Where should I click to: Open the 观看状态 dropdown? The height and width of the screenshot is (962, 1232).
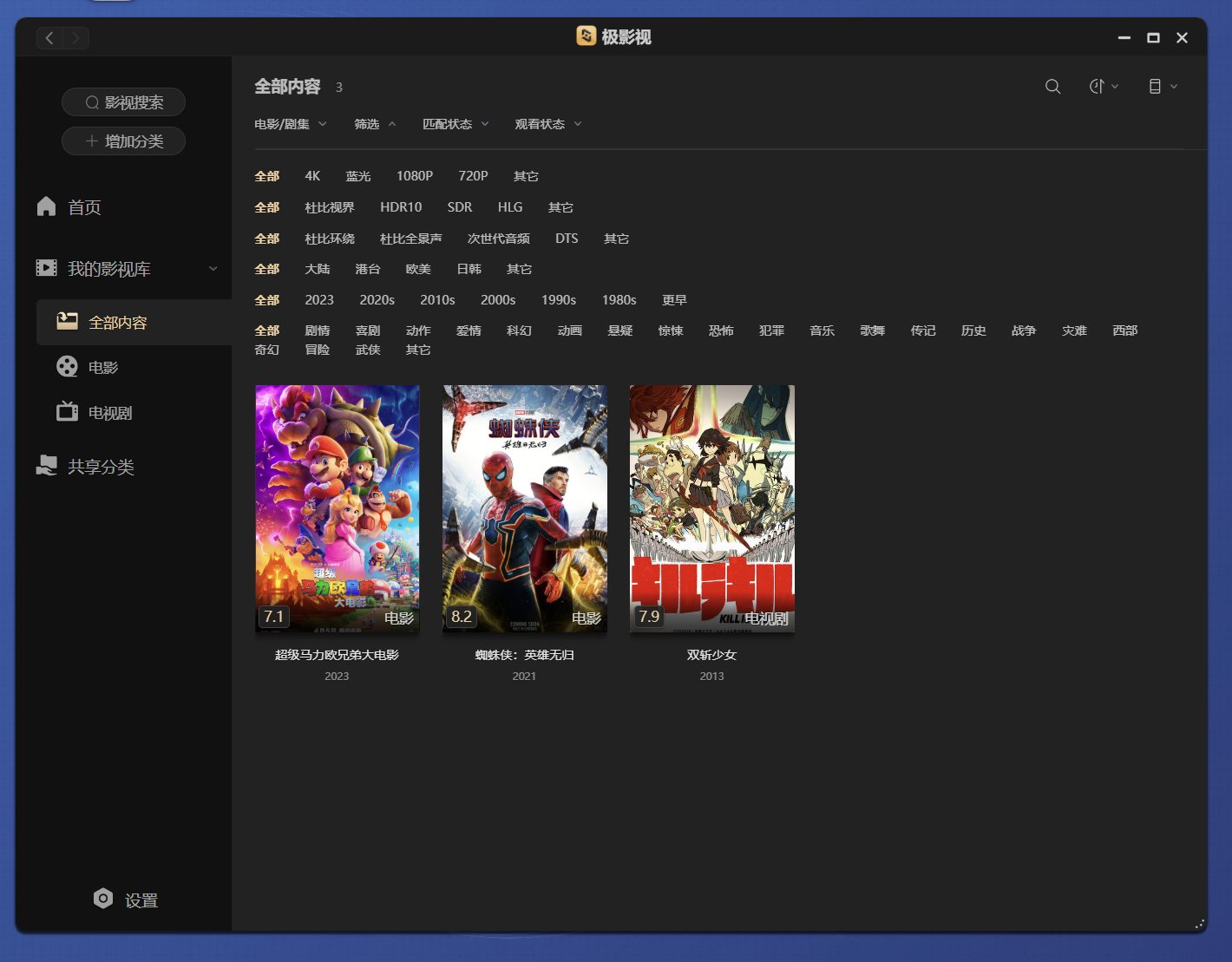tap(548, 124)
